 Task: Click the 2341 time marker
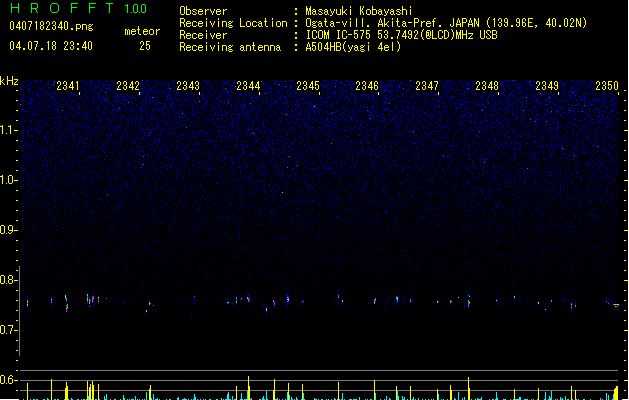pos(68,86)
